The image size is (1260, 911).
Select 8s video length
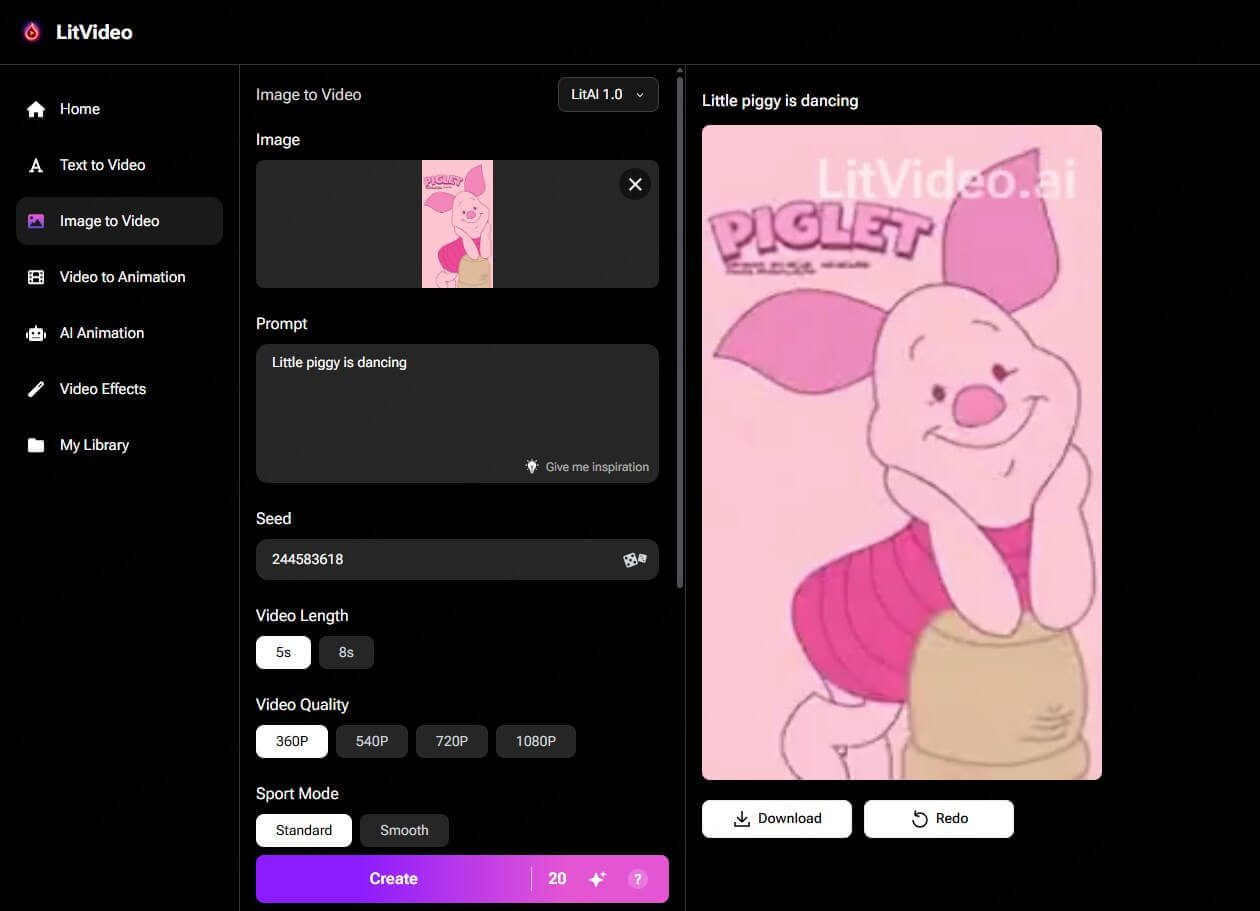point(346,652)
